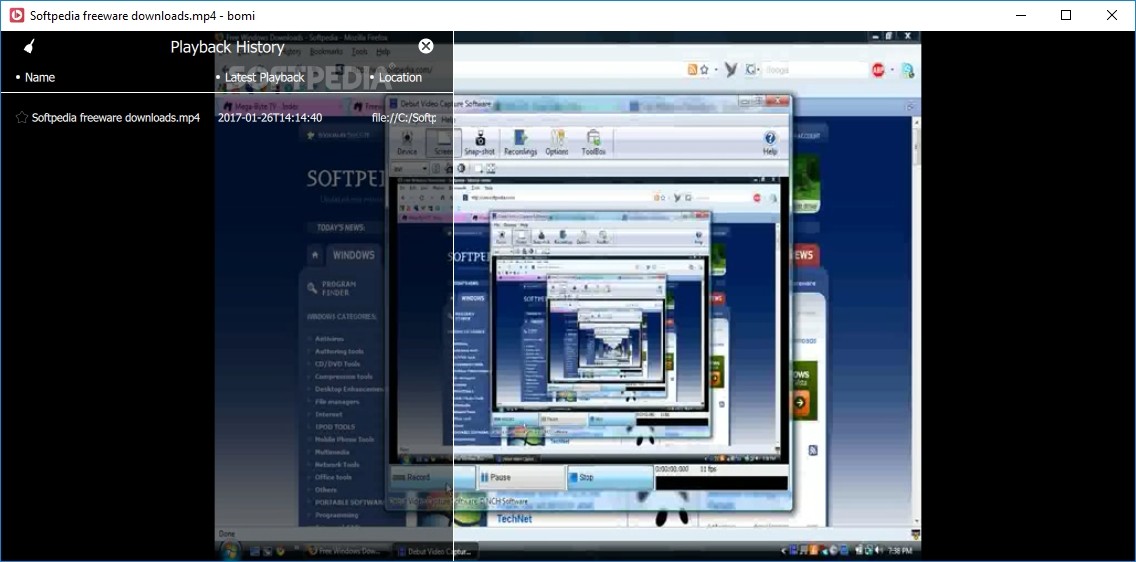Clear history with the broom icon
This screenshot has width=1136, height=562.
click(28, 46)
